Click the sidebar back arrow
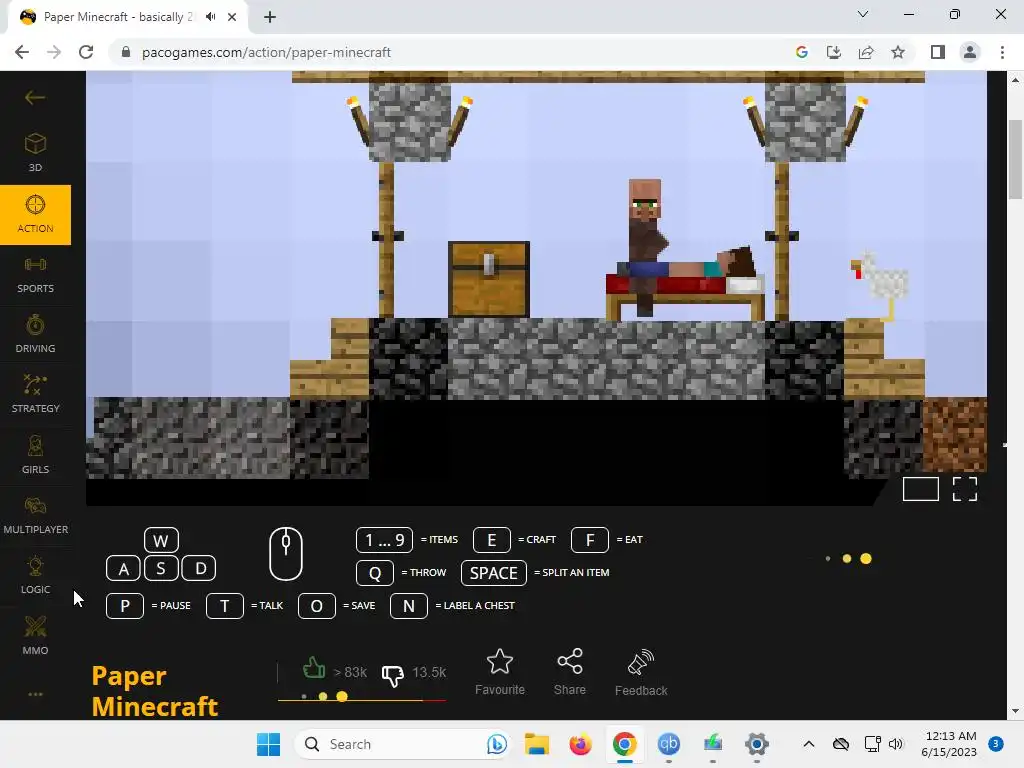This screenshot has width=1024, height=768. (x=35, y=98)
